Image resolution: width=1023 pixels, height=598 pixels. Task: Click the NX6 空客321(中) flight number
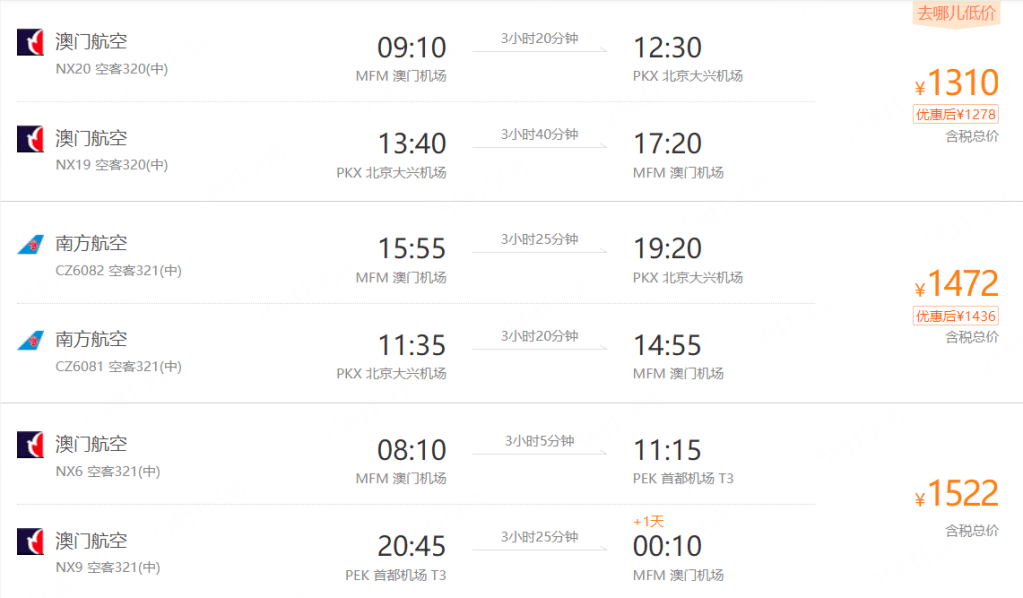pos(107,471)
